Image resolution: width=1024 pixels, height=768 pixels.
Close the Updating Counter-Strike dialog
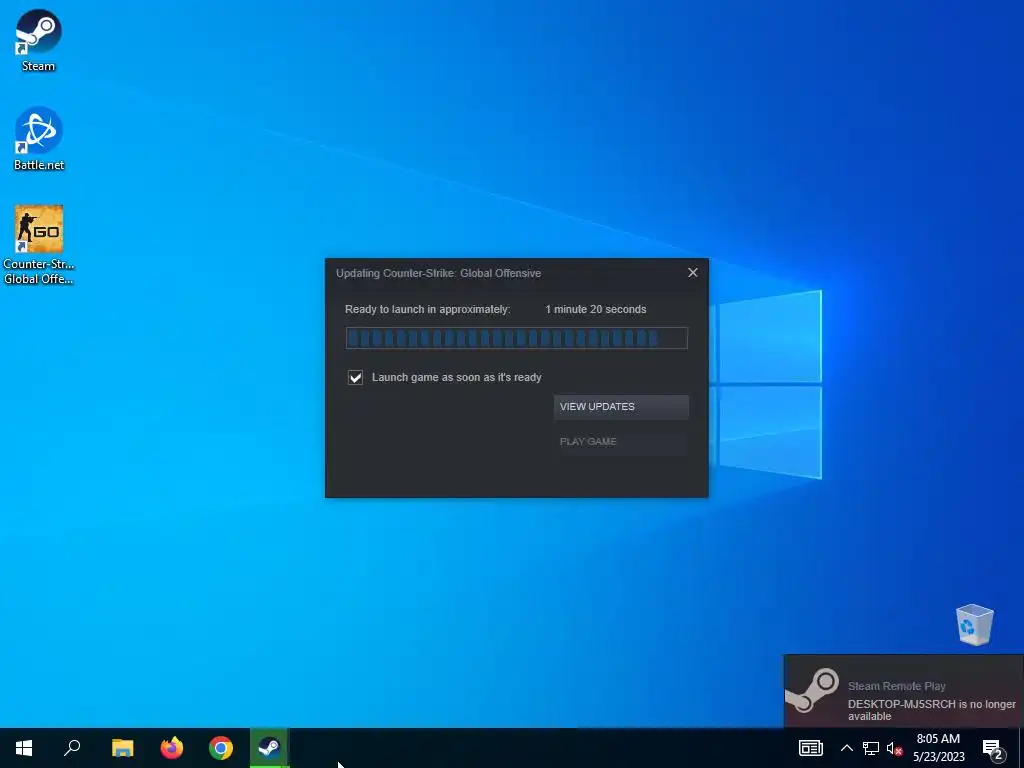coord(693,273)
